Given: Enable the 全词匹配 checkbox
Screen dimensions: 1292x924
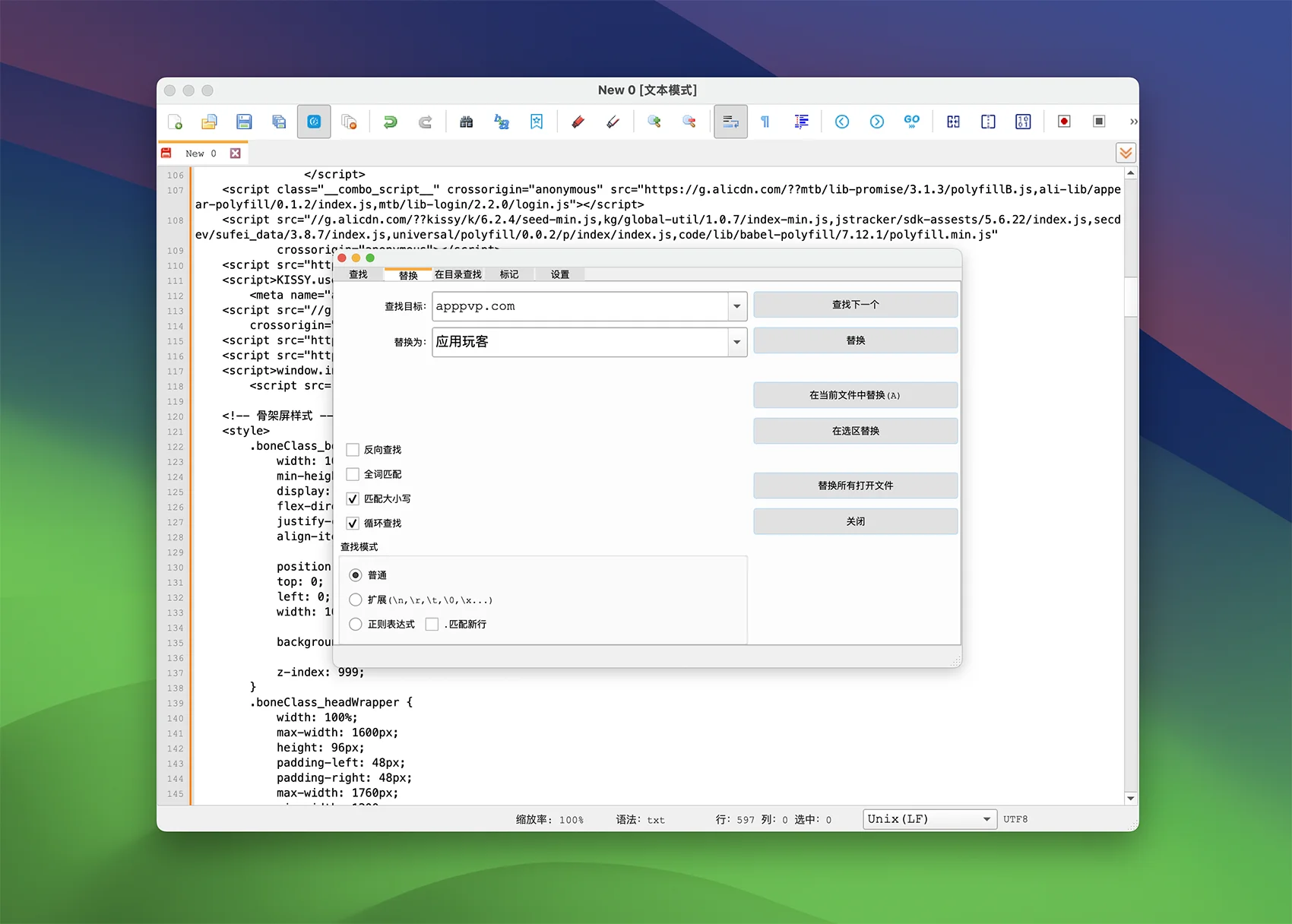Looking at the screenshot, I should [x=353, y=474].
